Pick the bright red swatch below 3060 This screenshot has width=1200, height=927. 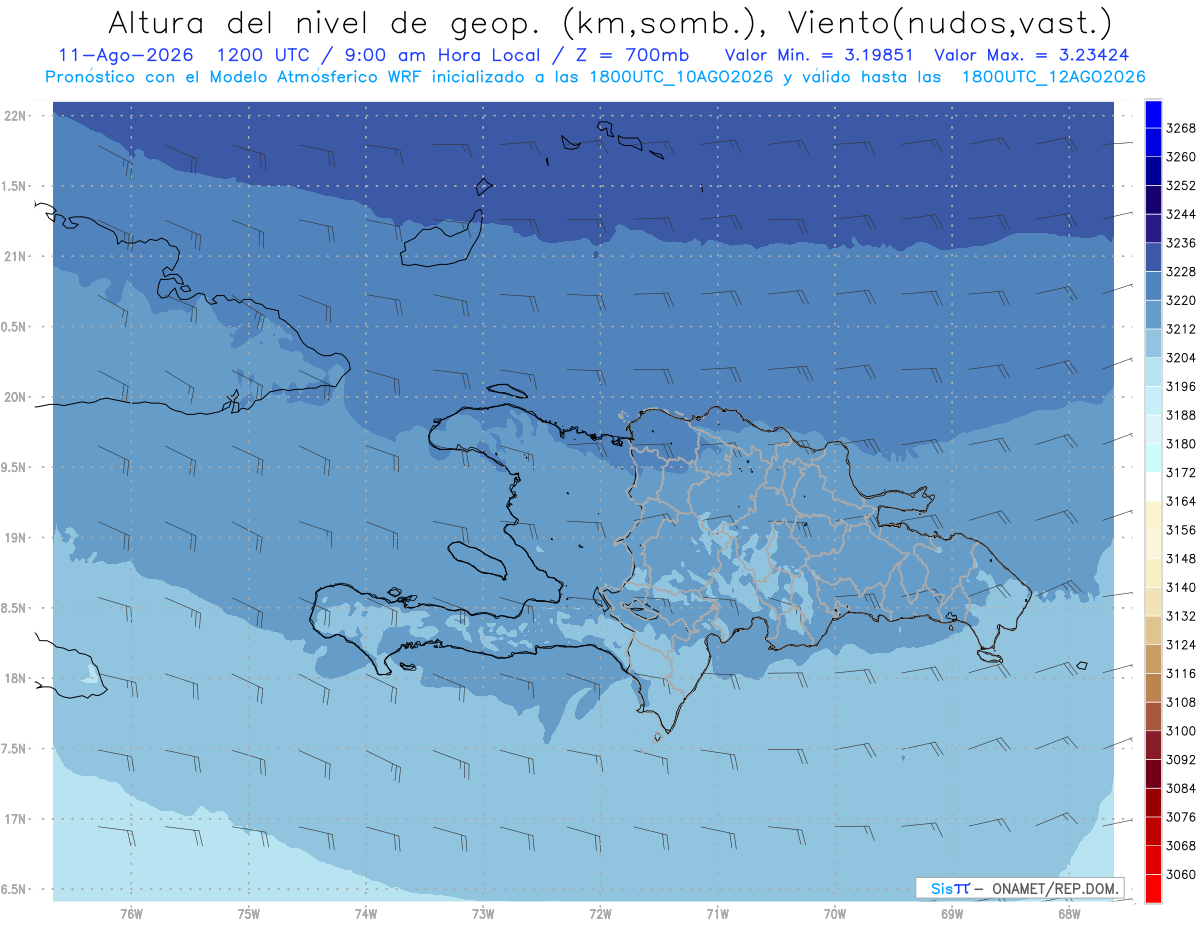click(1153, 888)
